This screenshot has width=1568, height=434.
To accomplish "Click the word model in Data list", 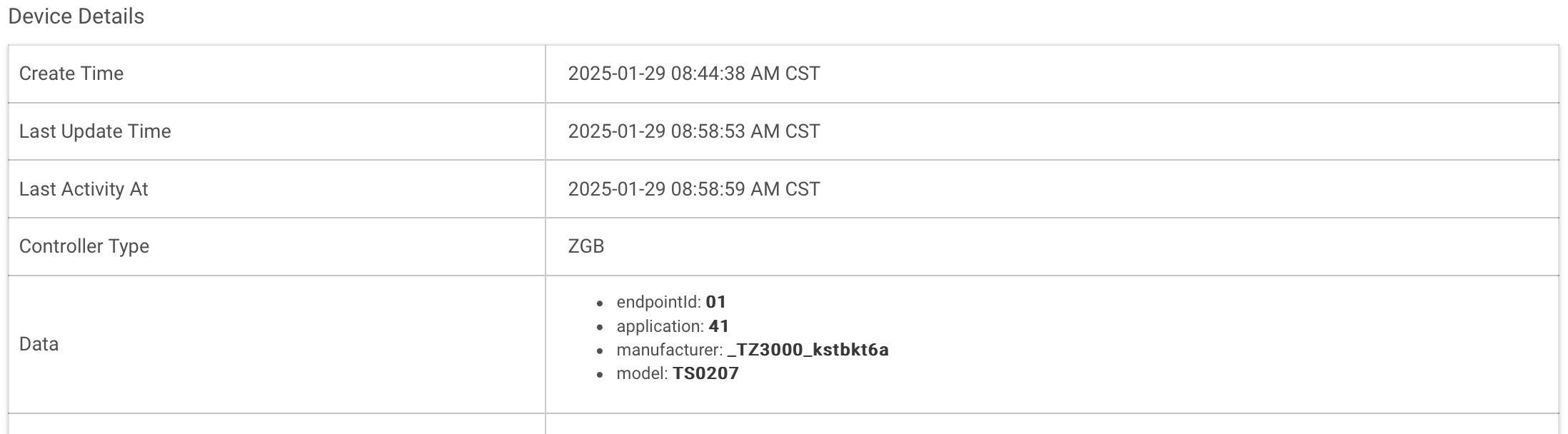I will tap(642, 373).
